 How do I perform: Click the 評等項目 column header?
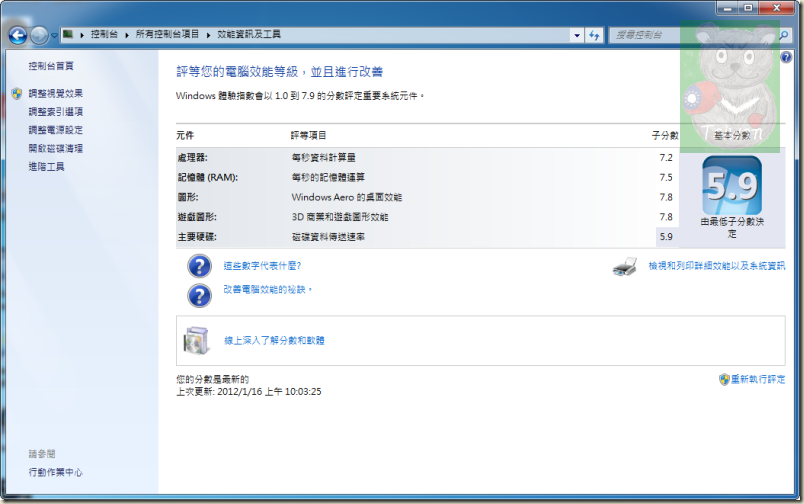pos(308,135)
